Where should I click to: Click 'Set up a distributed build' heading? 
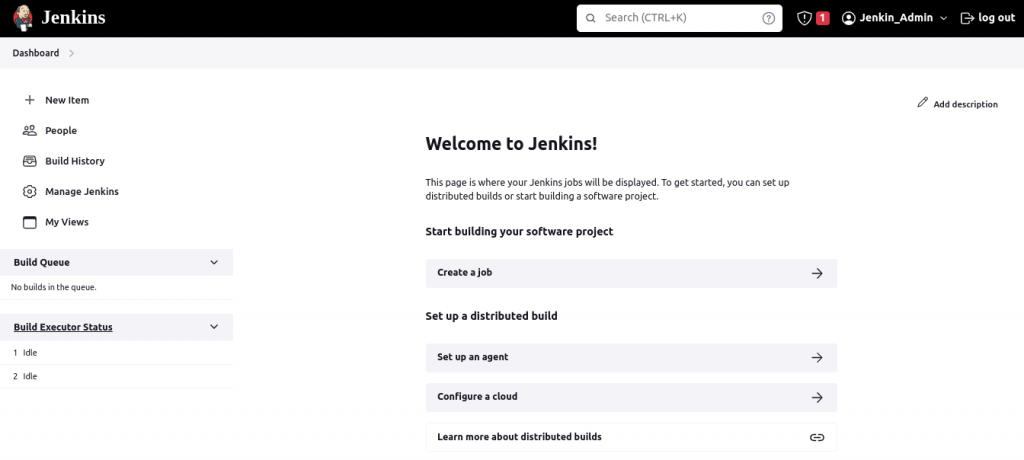(491, 316)
